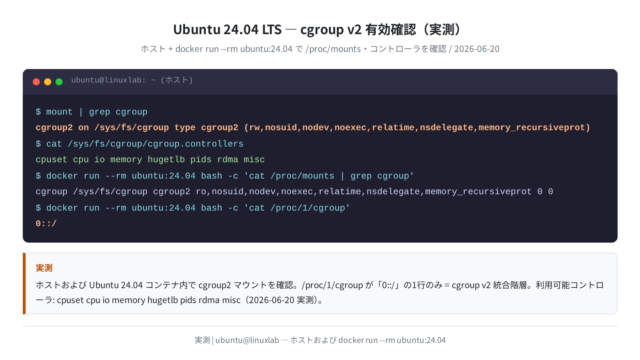The width and height of the screenshot is (640, 360).
Task: Click the docker run 'cat /proc/1/cgroup' command
Action: (193, 208)
